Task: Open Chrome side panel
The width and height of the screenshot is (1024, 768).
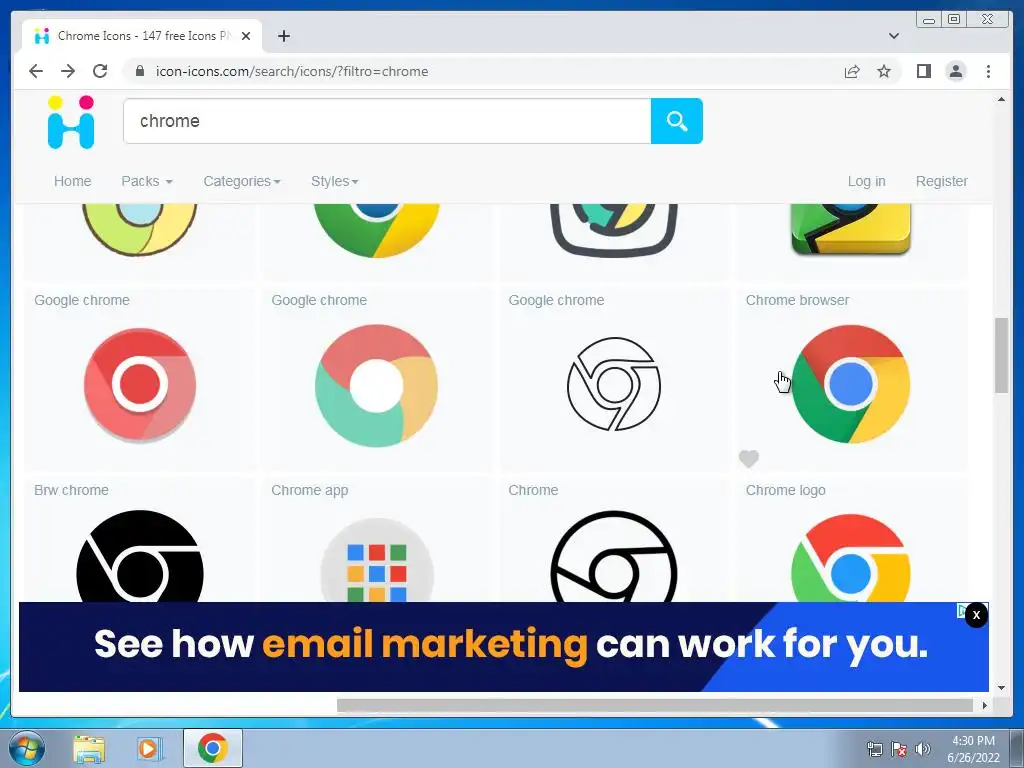Action: [x=923, y=71]
